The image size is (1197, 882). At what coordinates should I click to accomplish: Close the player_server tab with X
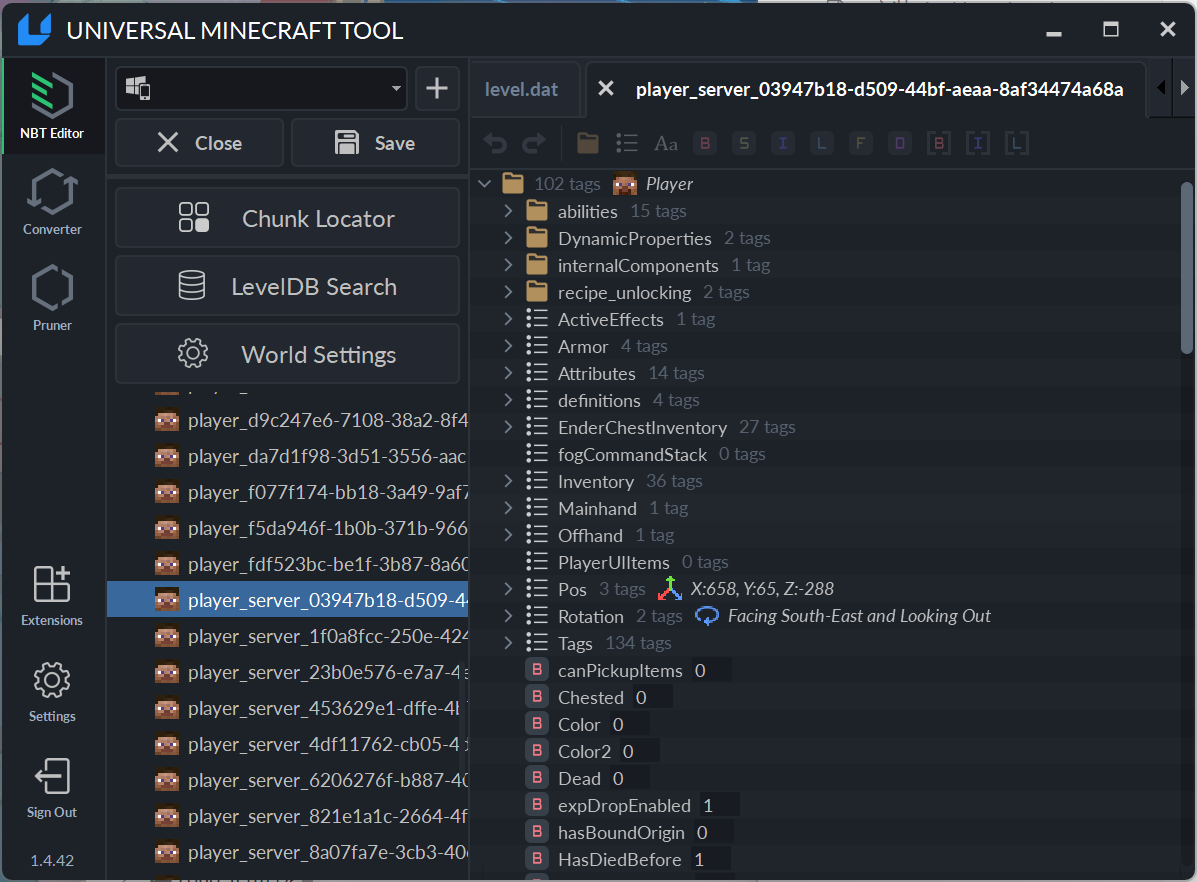click(605, 89)
